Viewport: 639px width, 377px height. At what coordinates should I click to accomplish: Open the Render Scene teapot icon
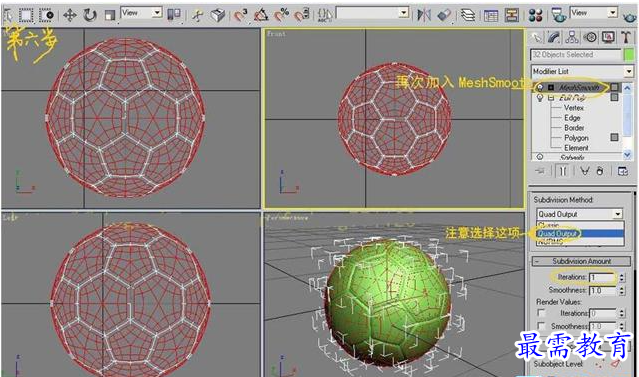point(558,15)
